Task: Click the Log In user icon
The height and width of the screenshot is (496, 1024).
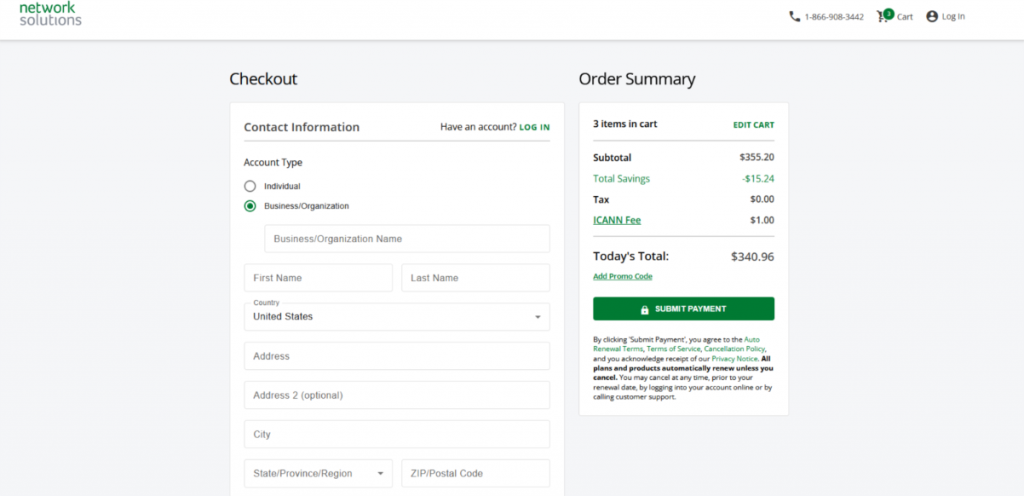Action: 932,16
